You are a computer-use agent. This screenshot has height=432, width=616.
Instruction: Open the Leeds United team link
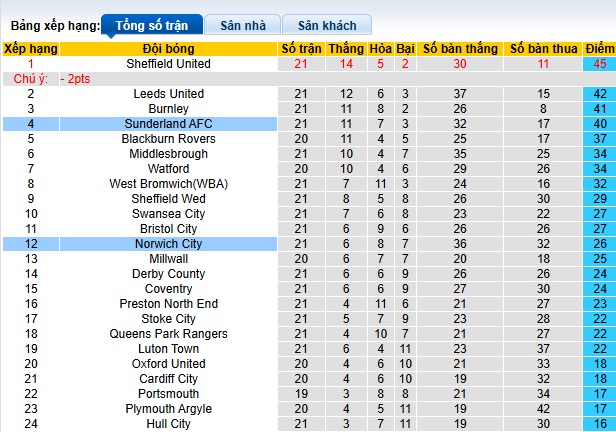pyautogui.click(x=169, y=94)
